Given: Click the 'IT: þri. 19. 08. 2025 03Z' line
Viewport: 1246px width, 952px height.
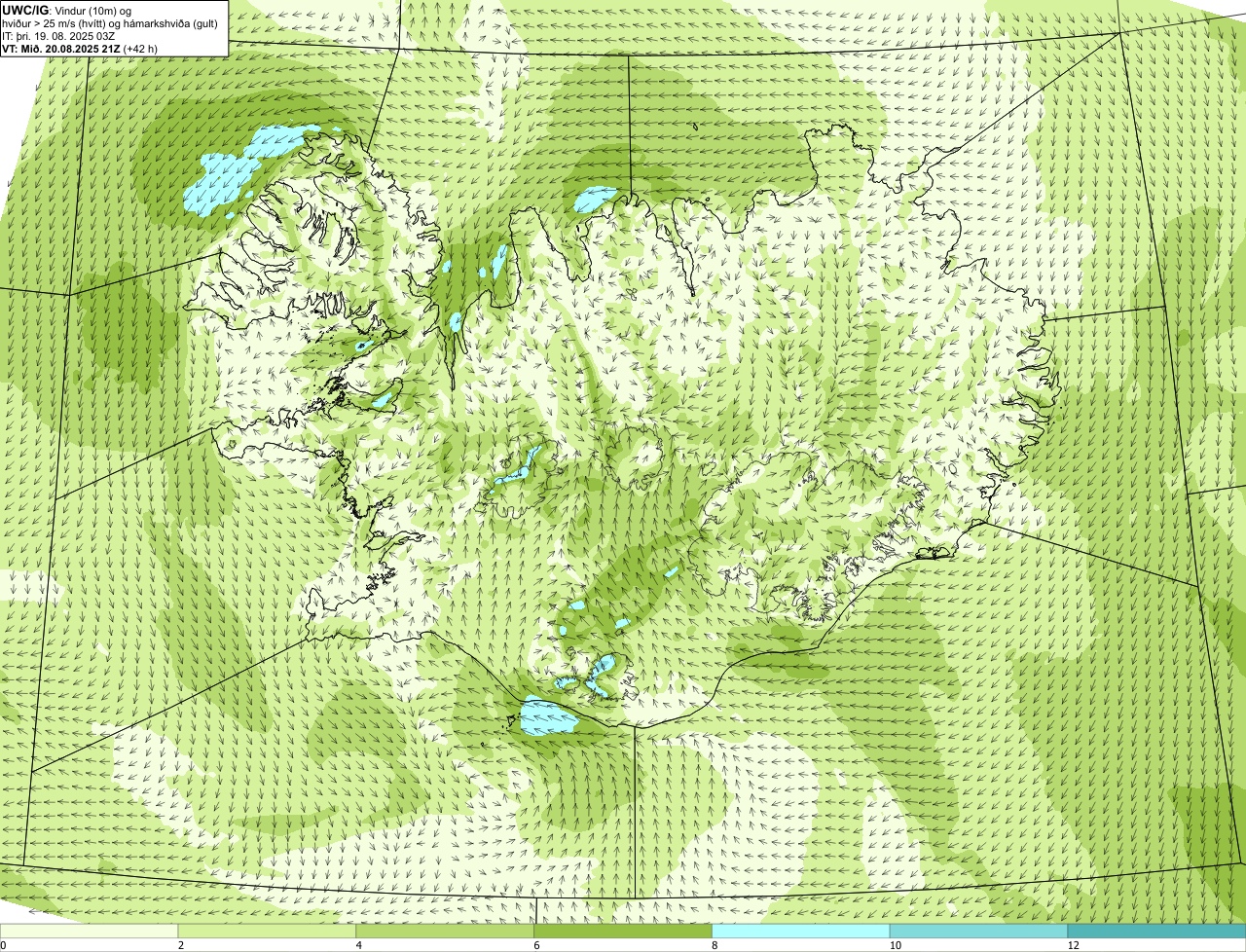Looking at the screenshot, I should coord(60,36).
